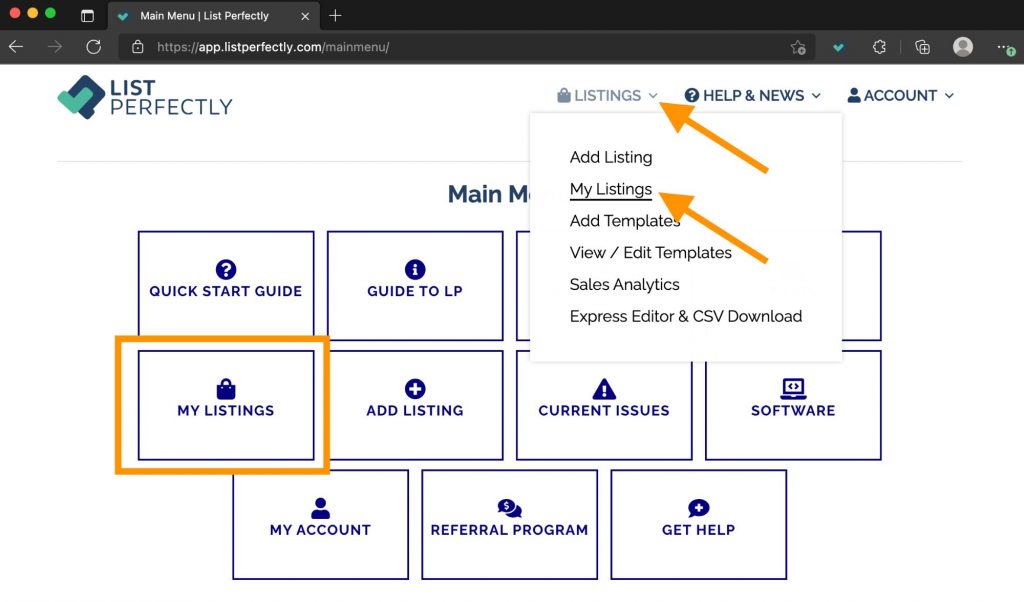Click the browser address bar URL

pos(273,47)
